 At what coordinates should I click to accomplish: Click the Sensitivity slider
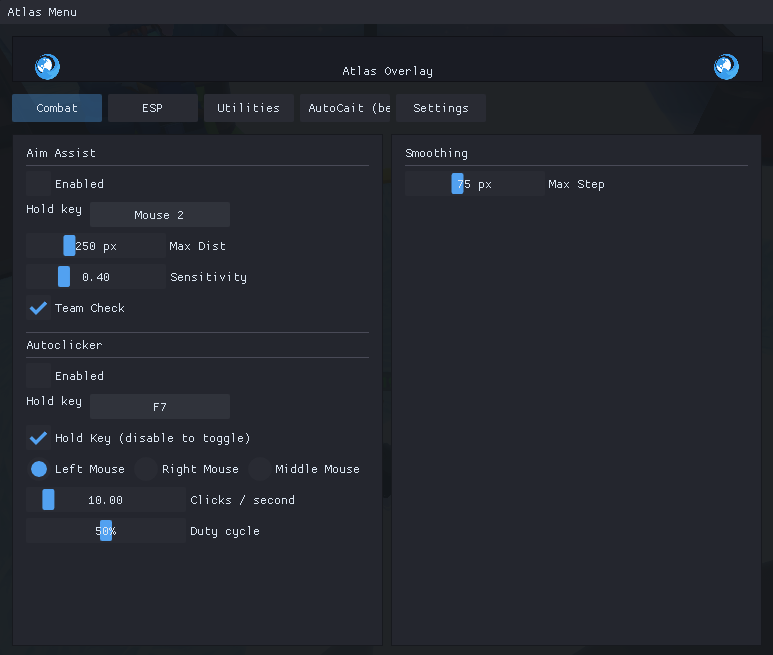click(96, 277)
